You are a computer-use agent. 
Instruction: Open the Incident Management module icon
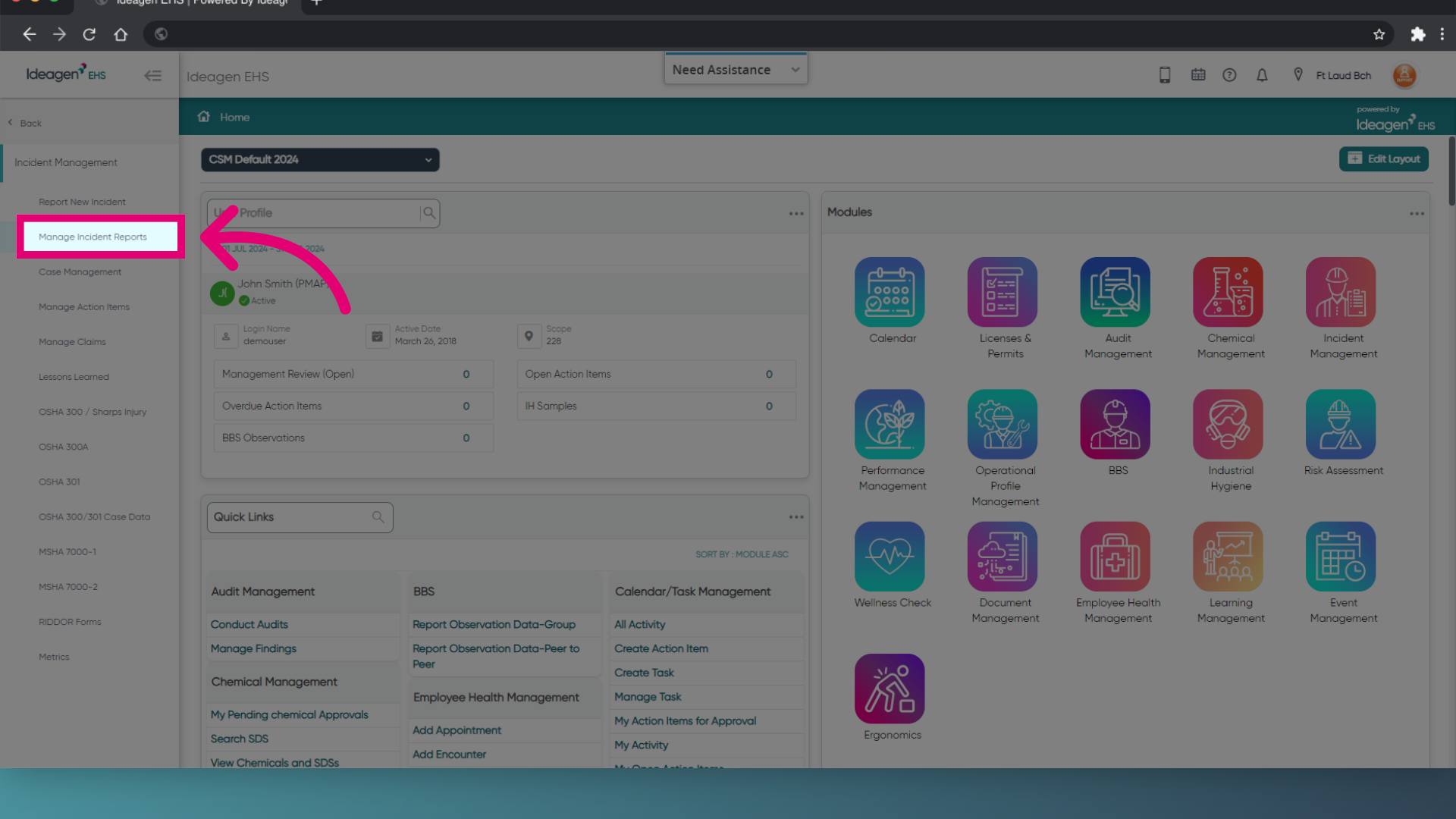(1341, 292)
